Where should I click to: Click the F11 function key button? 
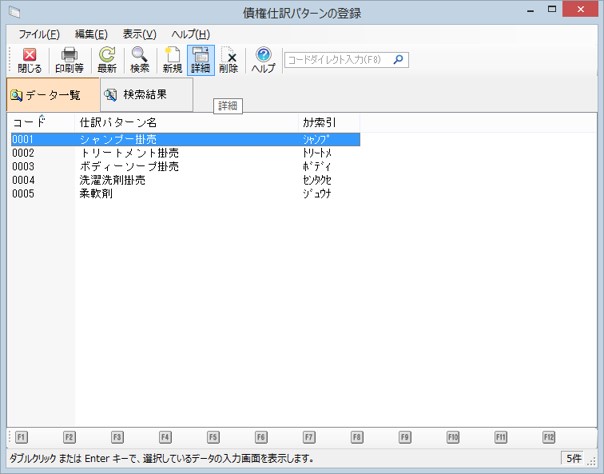pos(501,437)
